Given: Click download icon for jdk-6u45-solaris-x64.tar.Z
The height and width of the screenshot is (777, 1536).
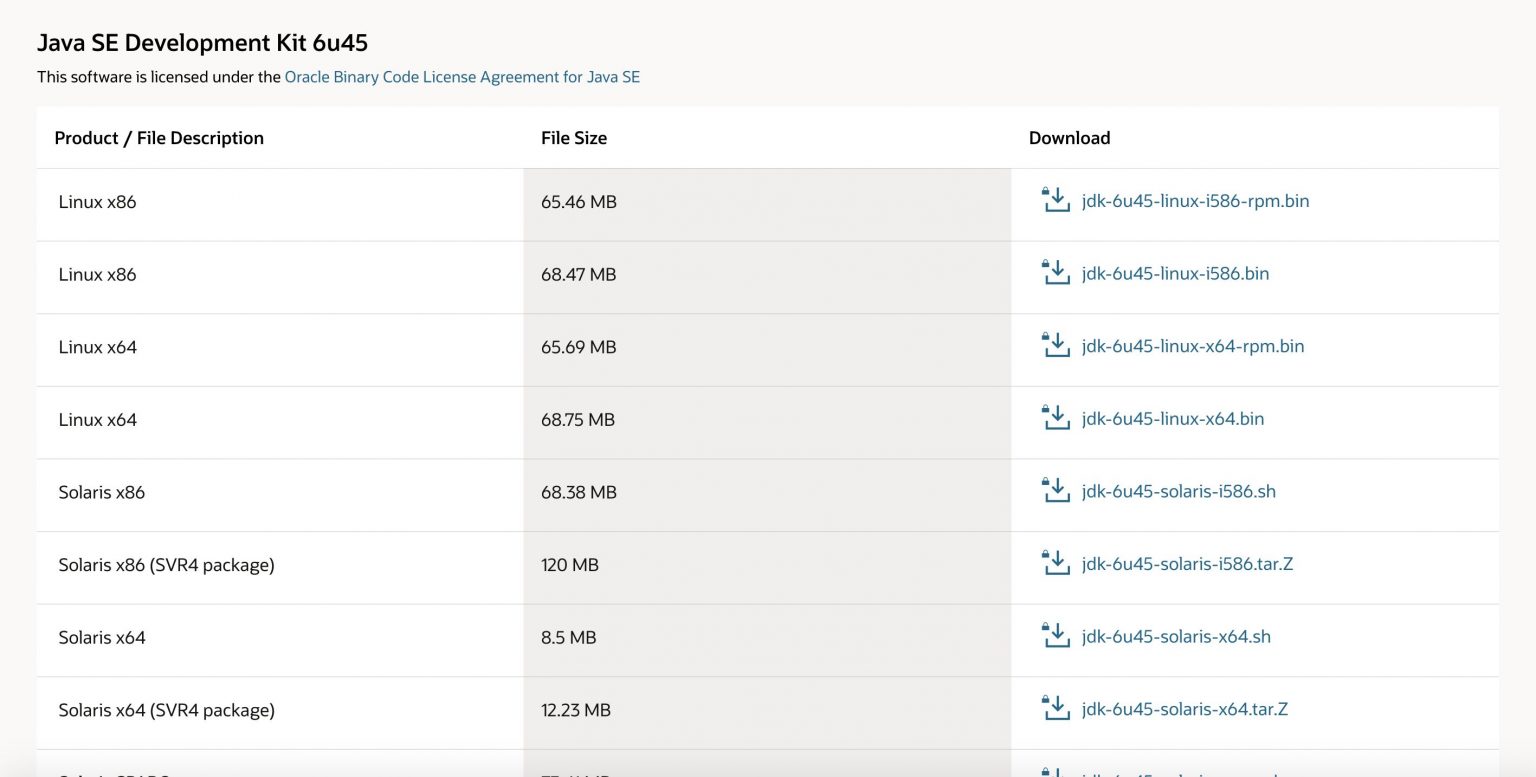Looking at the screenshot, I should [x=1055, y=709].
